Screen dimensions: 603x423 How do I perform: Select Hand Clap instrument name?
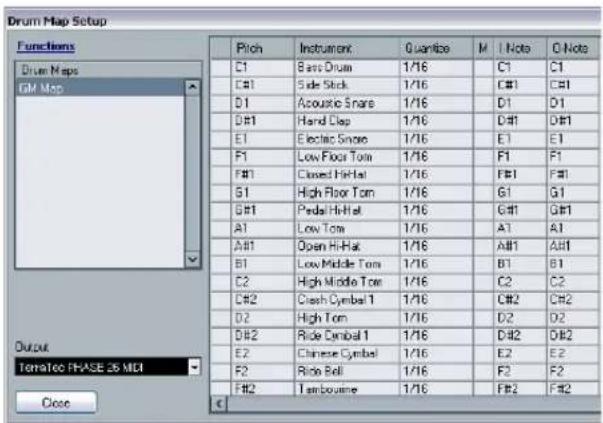pos(323,121)
